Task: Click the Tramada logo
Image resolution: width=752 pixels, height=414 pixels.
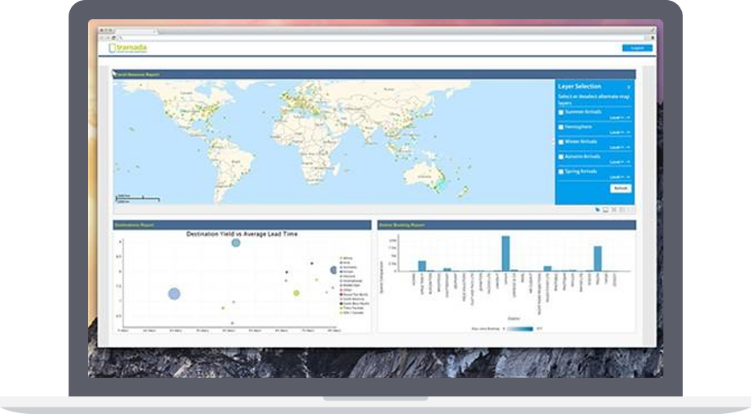Action: point(130,47)
